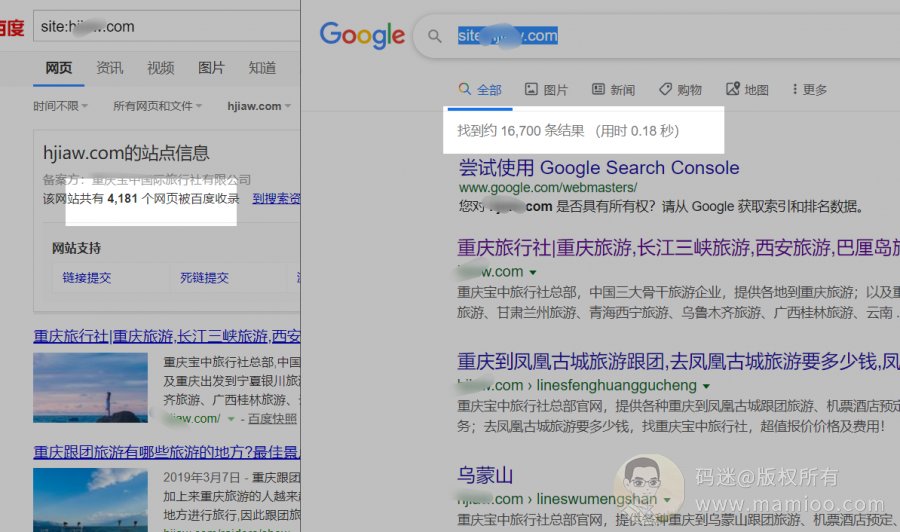Select the Baidu 视频 tab

click(x=160, y=68)
